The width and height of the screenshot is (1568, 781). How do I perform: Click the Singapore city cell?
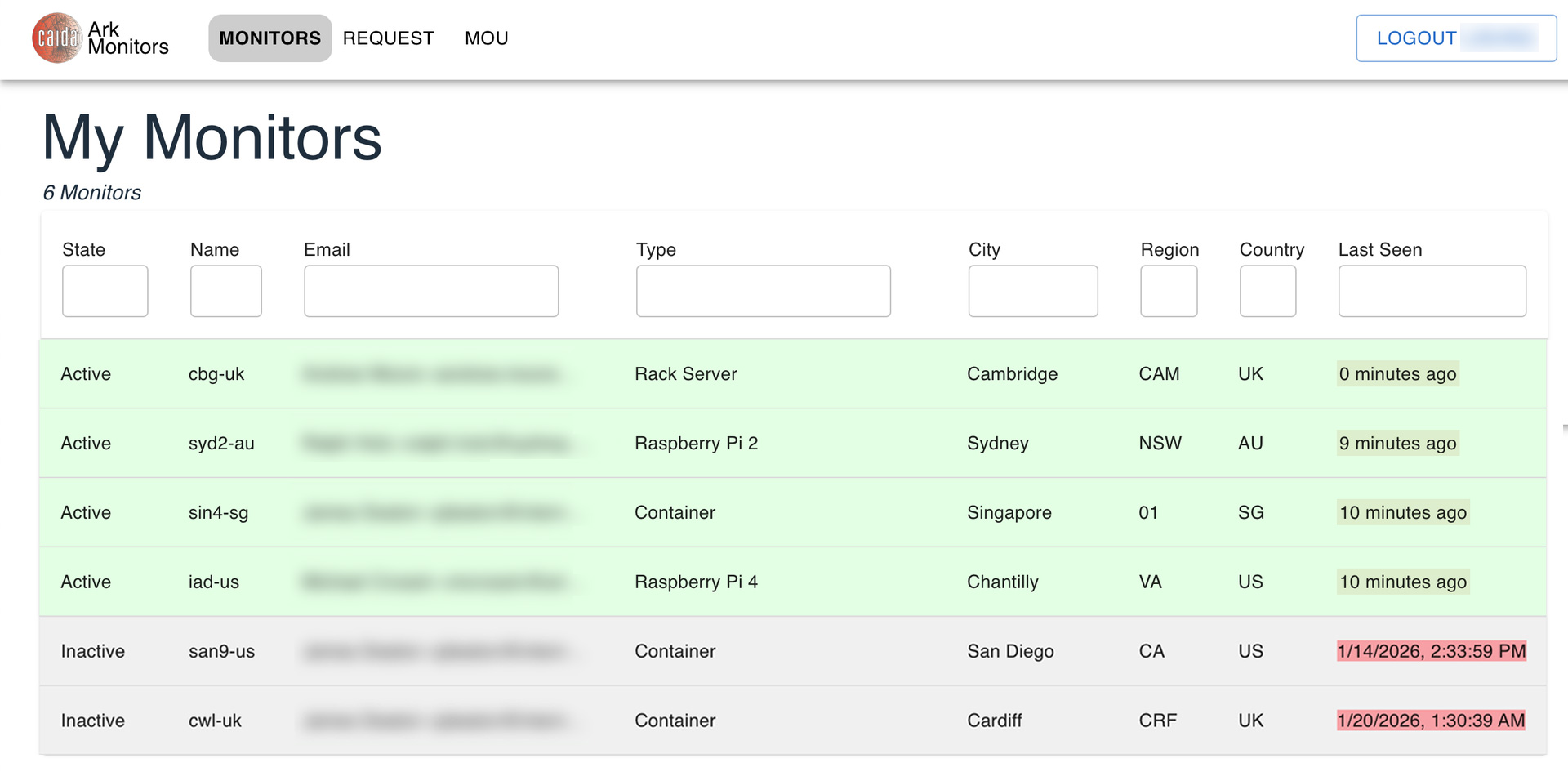click(x=1009, y=513)
